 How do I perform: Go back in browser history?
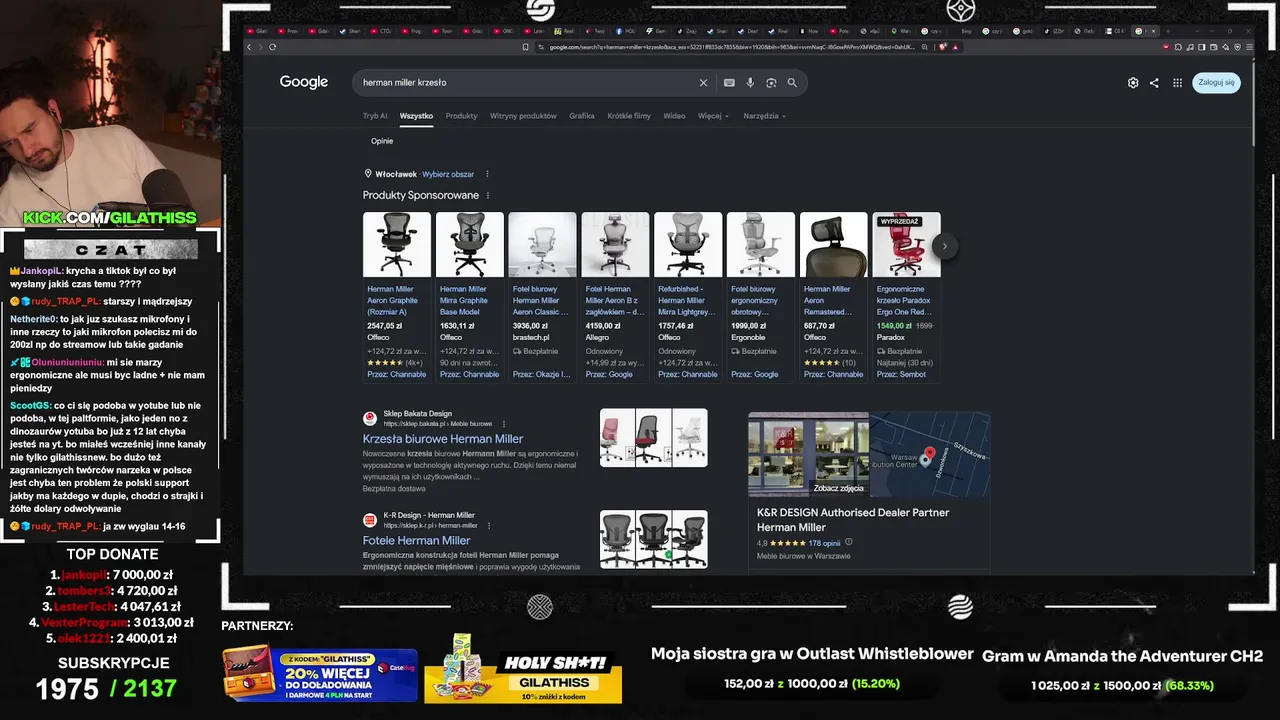tap(250, 47)
